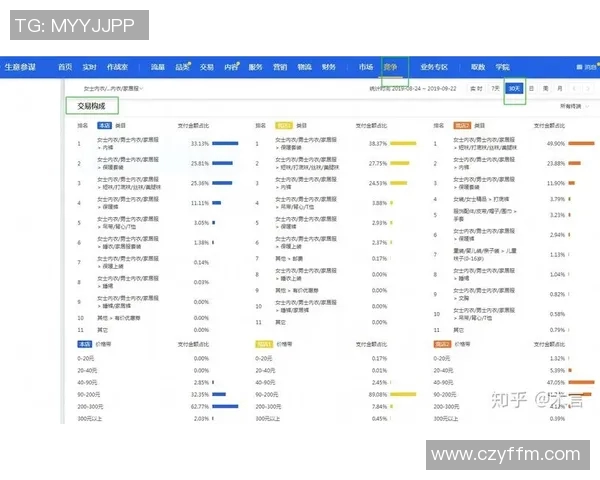This screenshot has width=600, height=480.
Task: Click the orange bar for 49.90% row
Action: point(582,143)
